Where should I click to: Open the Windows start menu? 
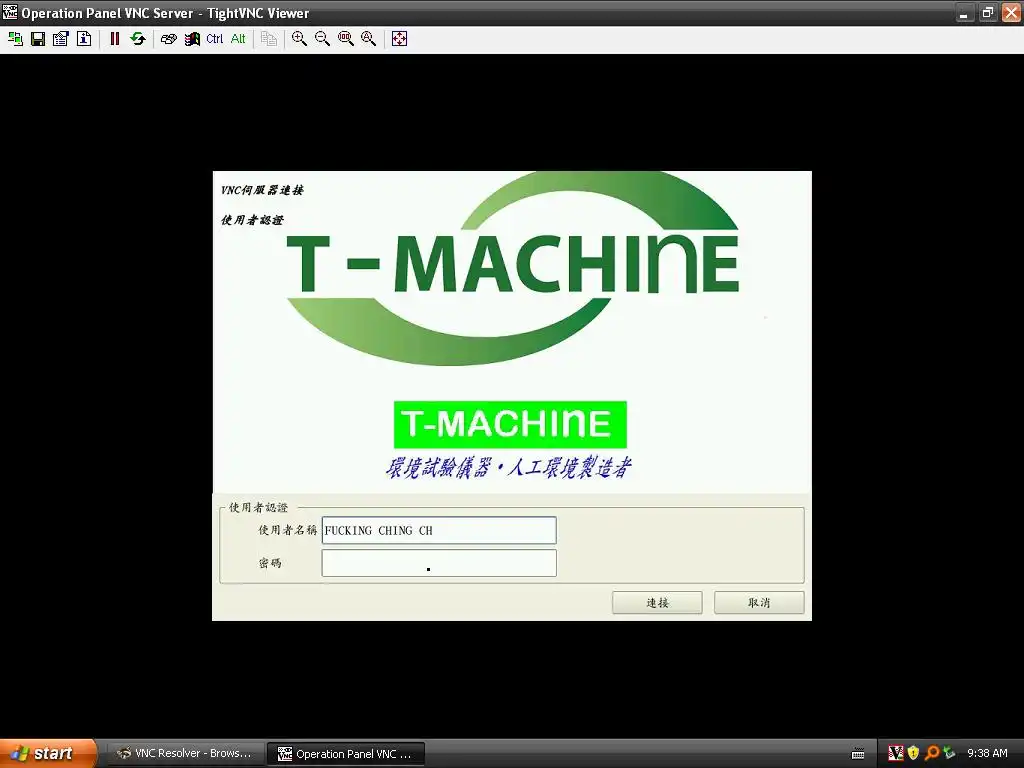click(x=48, y=753)
